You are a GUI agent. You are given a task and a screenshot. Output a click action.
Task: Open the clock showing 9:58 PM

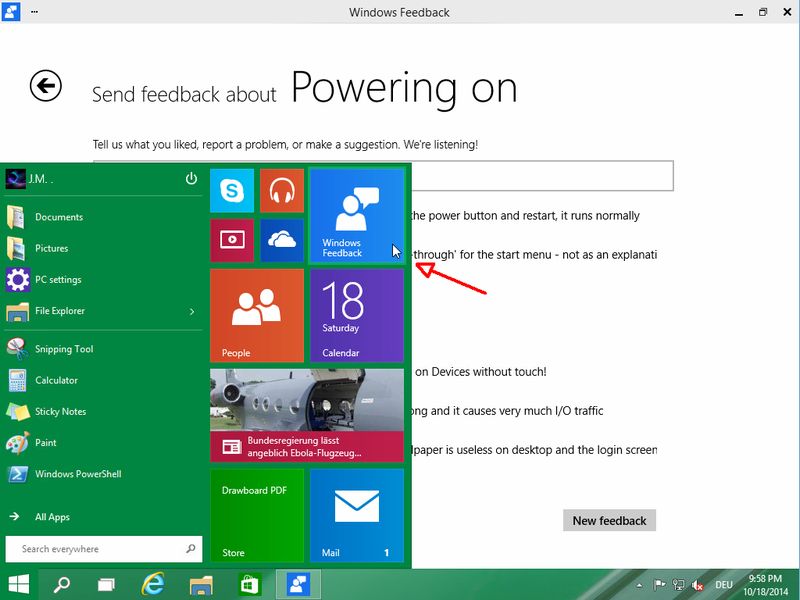click(766, 585)
